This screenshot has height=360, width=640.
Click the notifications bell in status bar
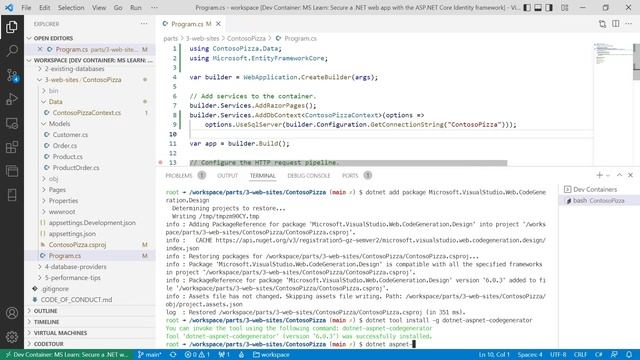[x=629, y=355]
